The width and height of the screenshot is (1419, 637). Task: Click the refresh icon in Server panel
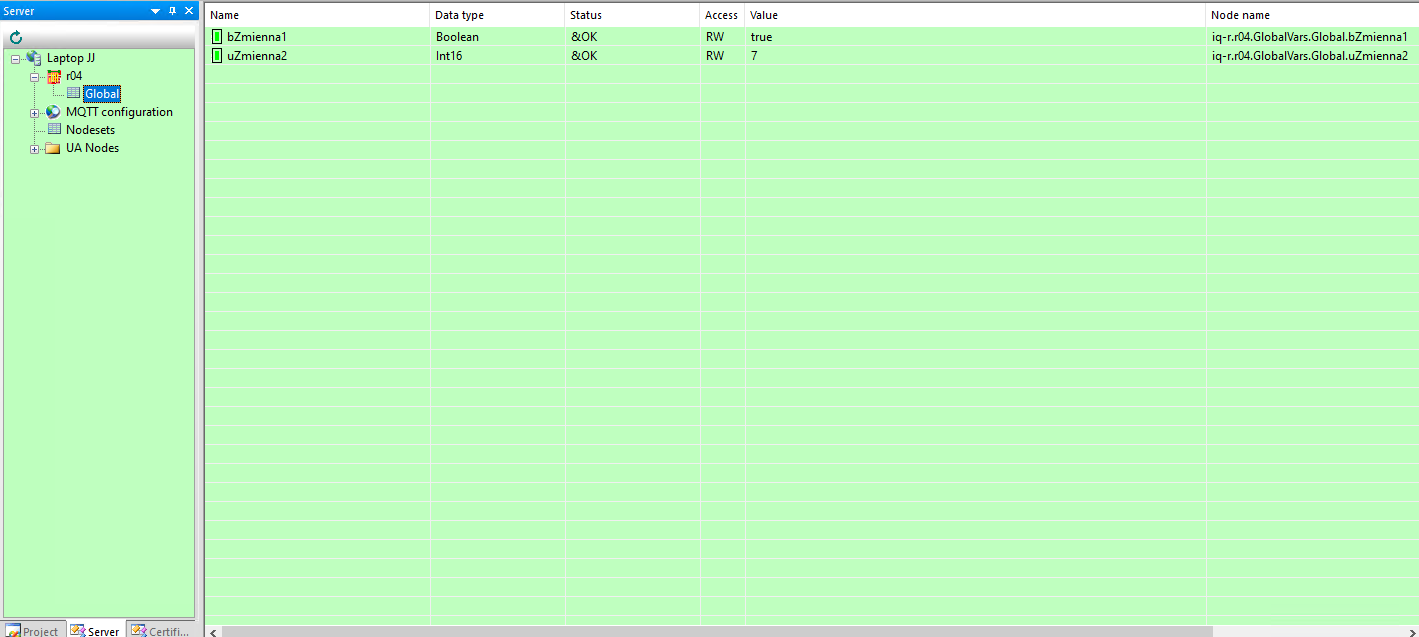coord(16,38)
